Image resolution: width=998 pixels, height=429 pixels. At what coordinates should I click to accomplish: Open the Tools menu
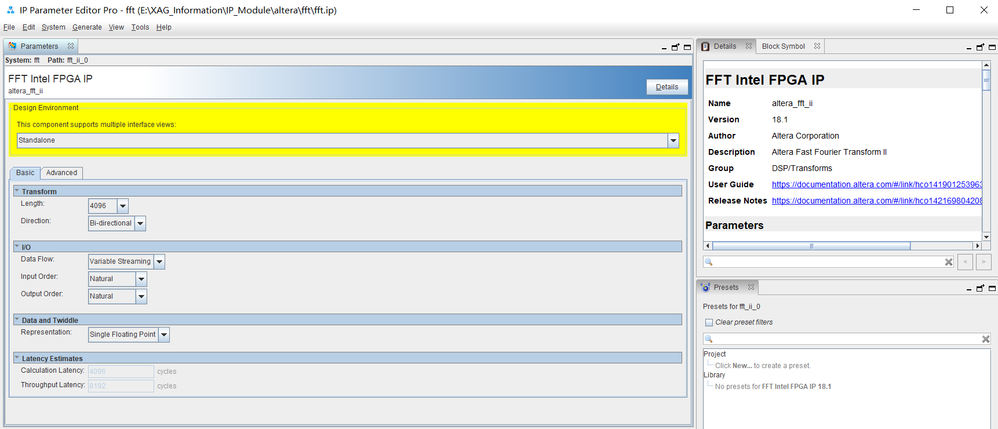(x=140, y=27)
